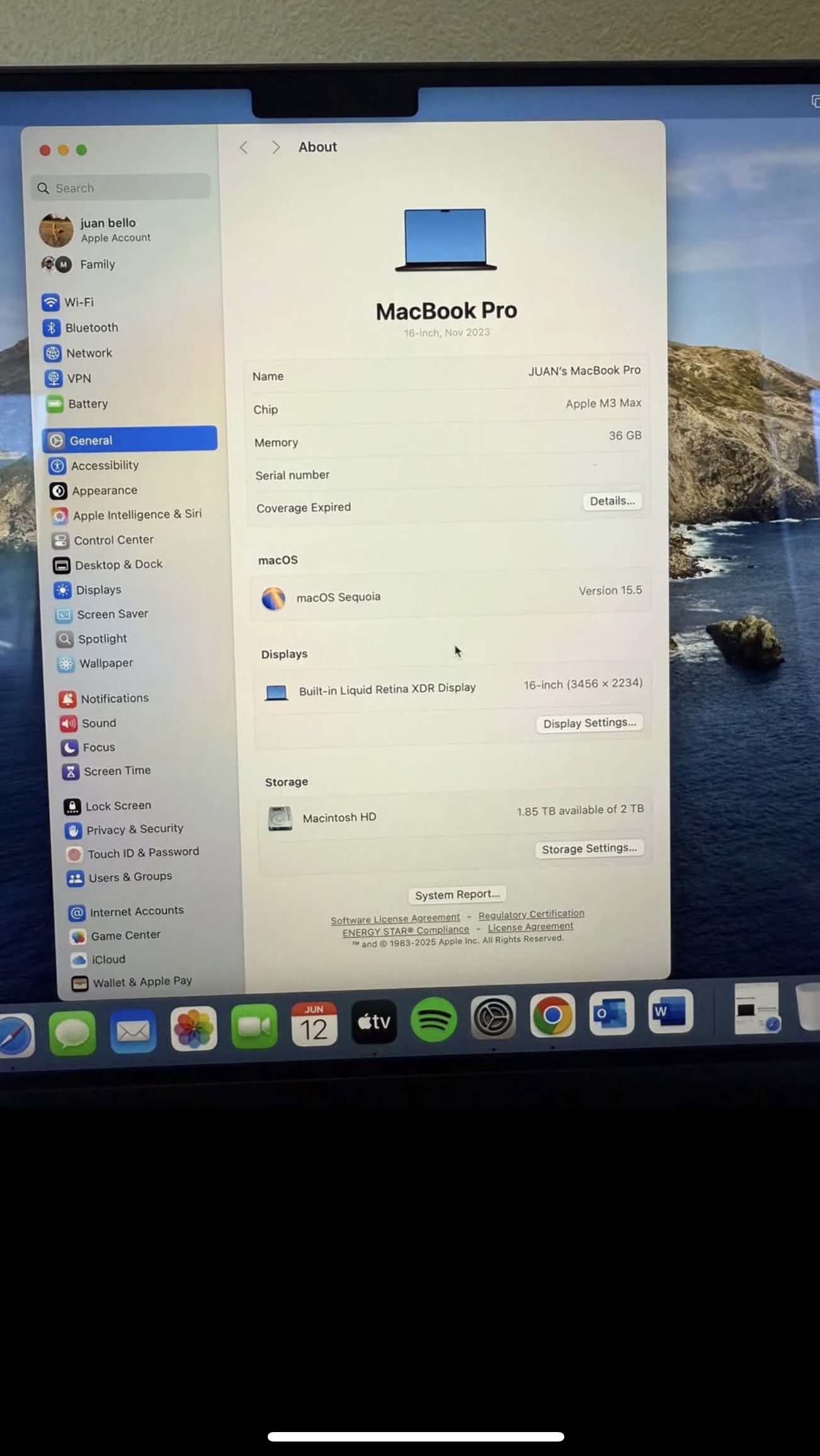Open FaceTime from the Dock
This screenshot has width=820, height=1456.
point(254,1027)
